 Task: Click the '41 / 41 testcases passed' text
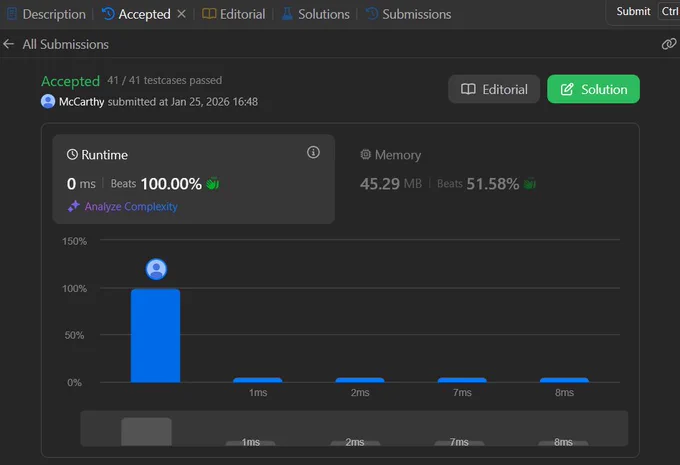tap(165, 80)
